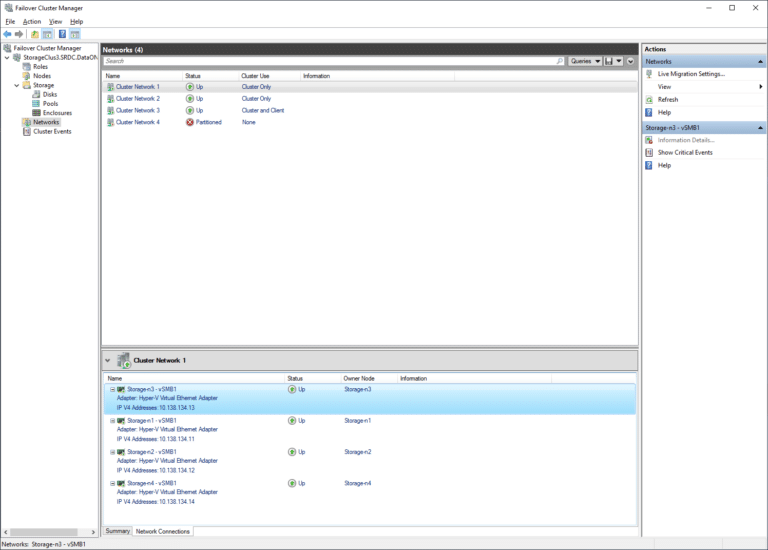
Task: Click the Refresh action icon
Action: (x=649, y=100)
